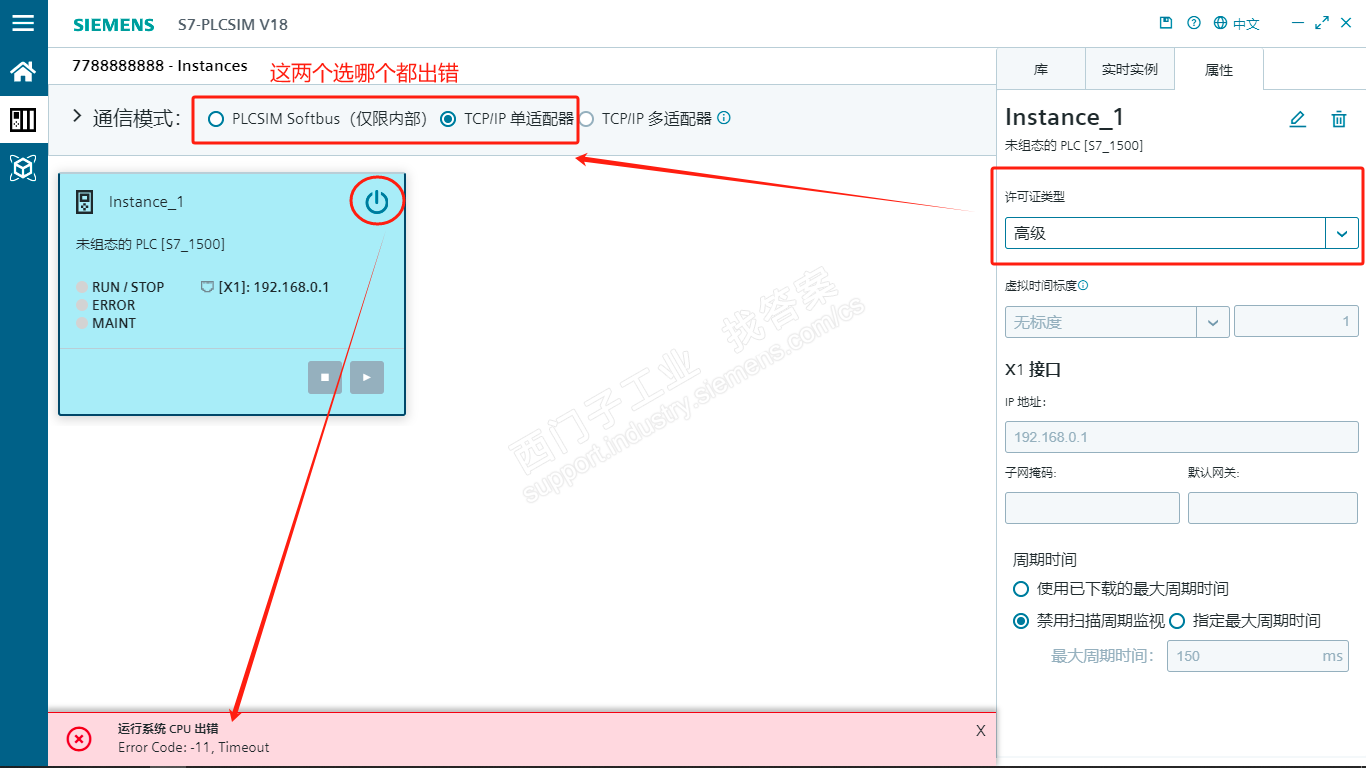This screenshot has width=1366, height=768.
Task: Click the 子网掩码 input field
Action: pos(1092,508)
